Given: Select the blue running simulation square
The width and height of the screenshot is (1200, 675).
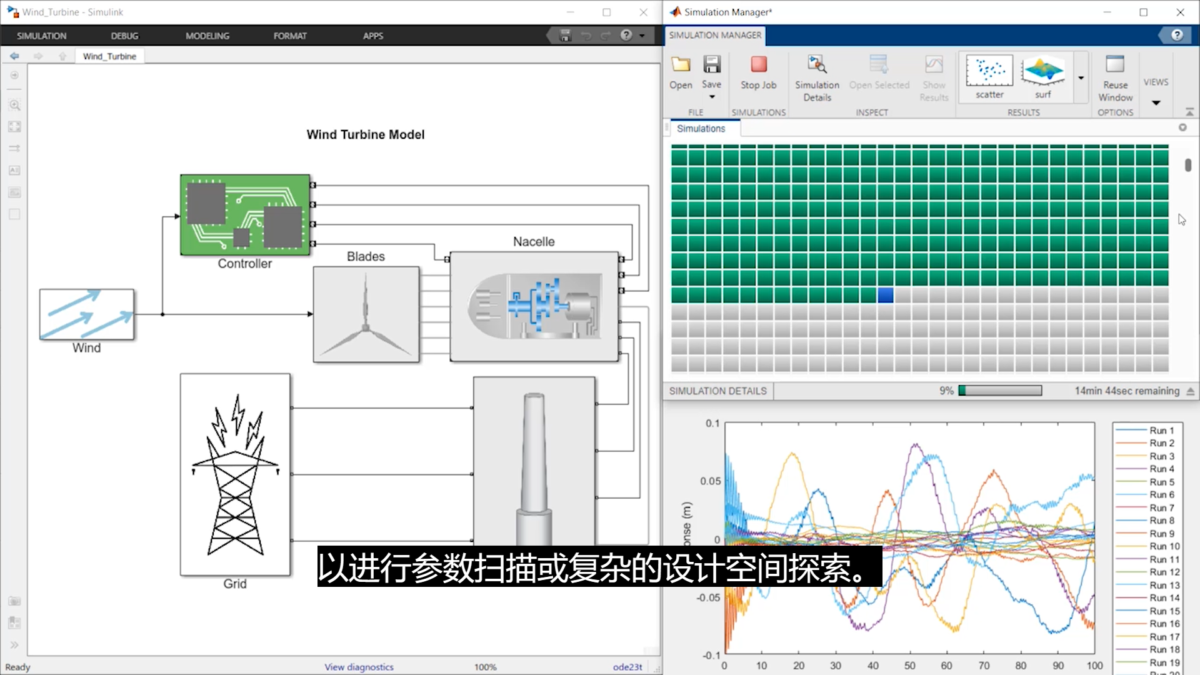Looking at the screenshot, I should tap(885, 295).
